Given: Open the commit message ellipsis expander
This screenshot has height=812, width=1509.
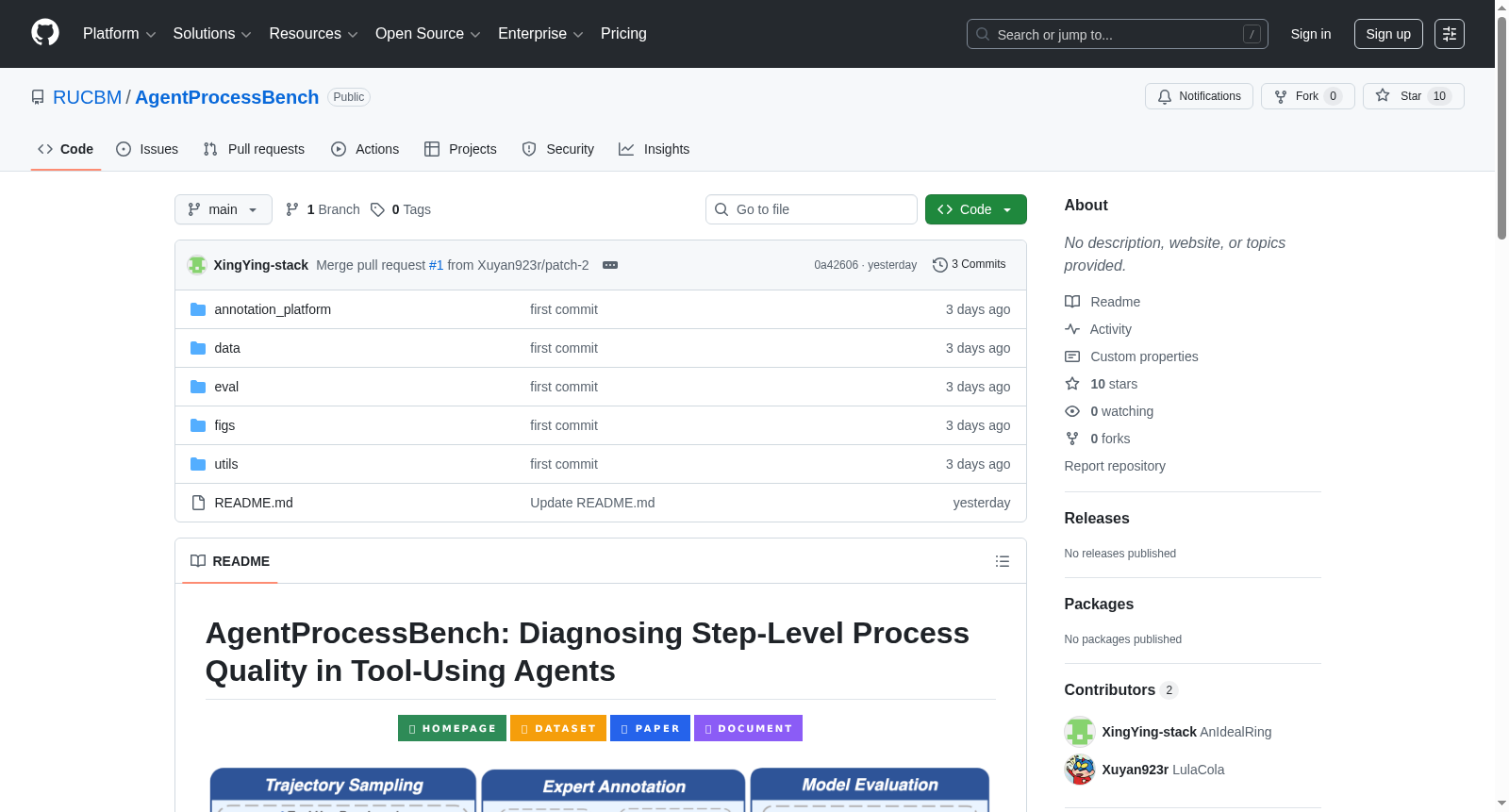Looking at the screenshot, I should coord(610,265).
